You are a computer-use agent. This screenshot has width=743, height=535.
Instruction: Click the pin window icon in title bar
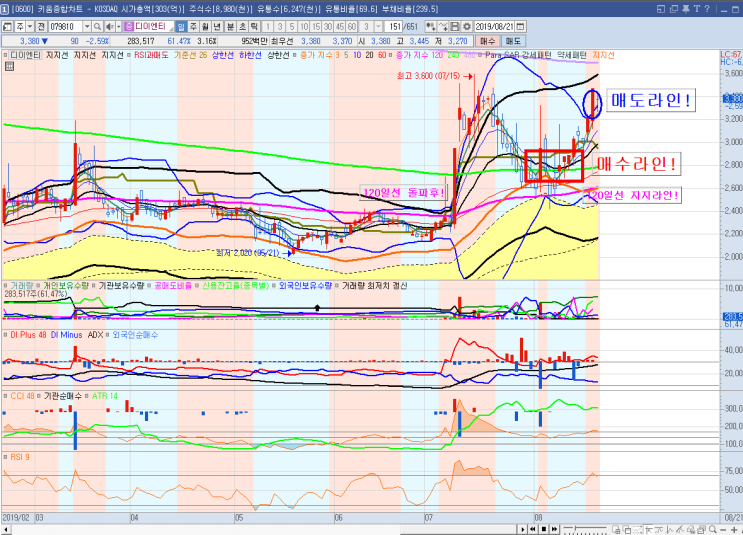(685, 9)
